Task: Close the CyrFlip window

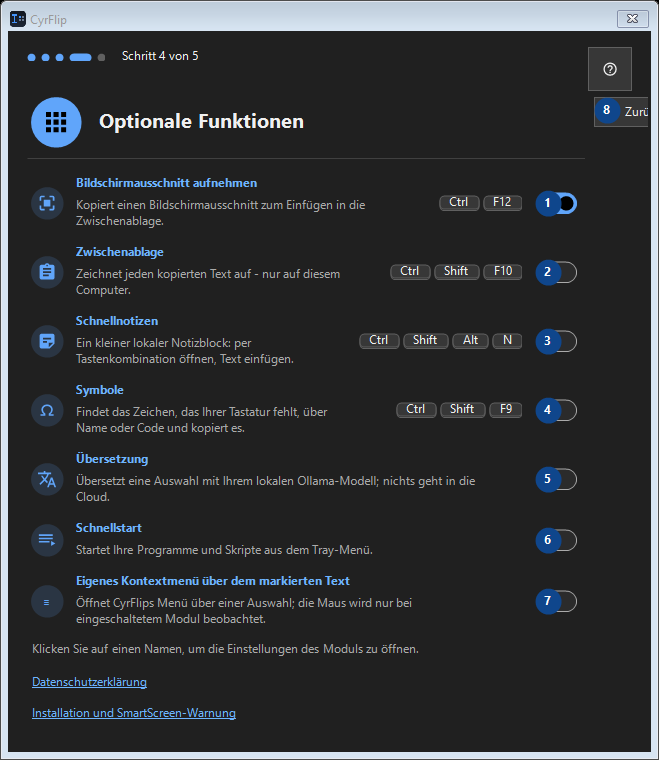Action: click(633, 19)
